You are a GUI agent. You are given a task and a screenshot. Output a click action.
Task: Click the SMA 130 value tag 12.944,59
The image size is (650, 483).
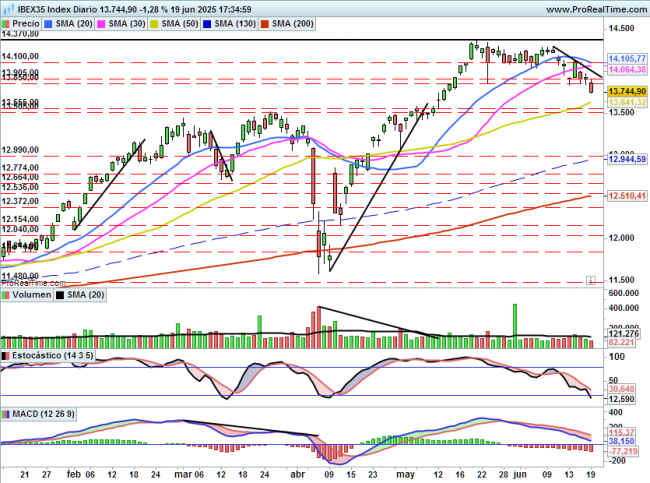click(x=627, y=158)
